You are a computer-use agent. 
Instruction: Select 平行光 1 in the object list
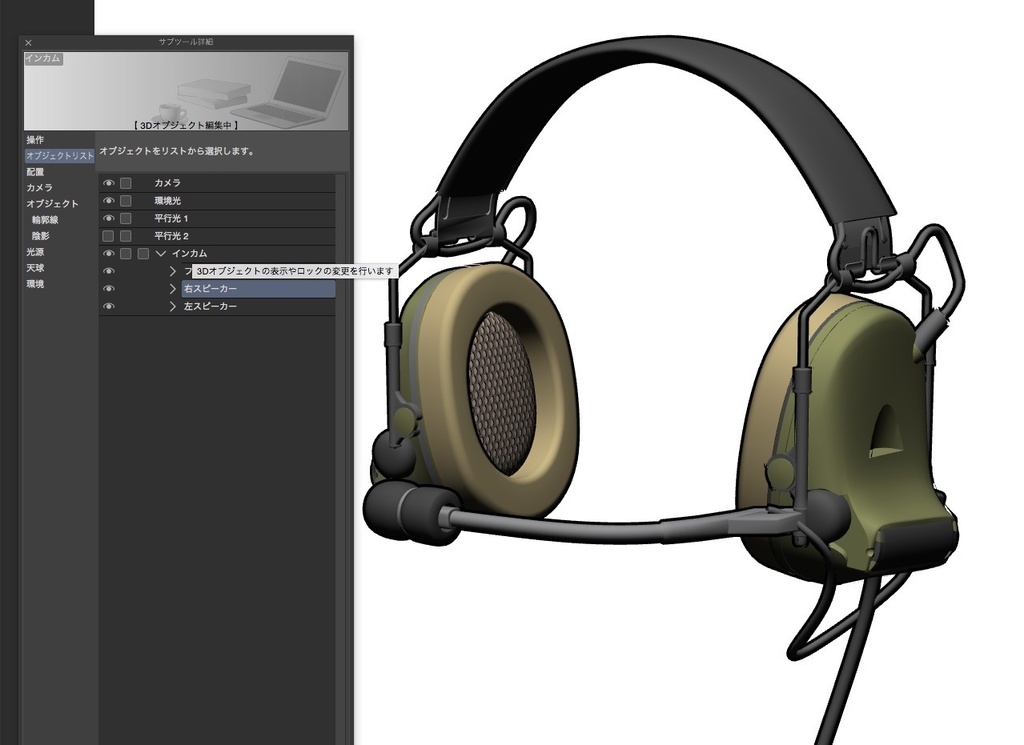pos(171,219)
